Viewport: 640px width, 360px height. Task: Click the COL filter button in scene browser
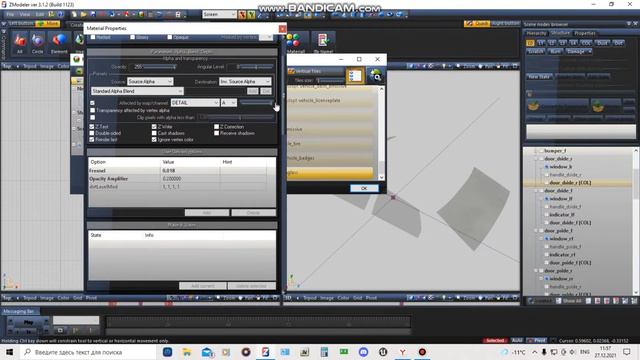(586, 43)
